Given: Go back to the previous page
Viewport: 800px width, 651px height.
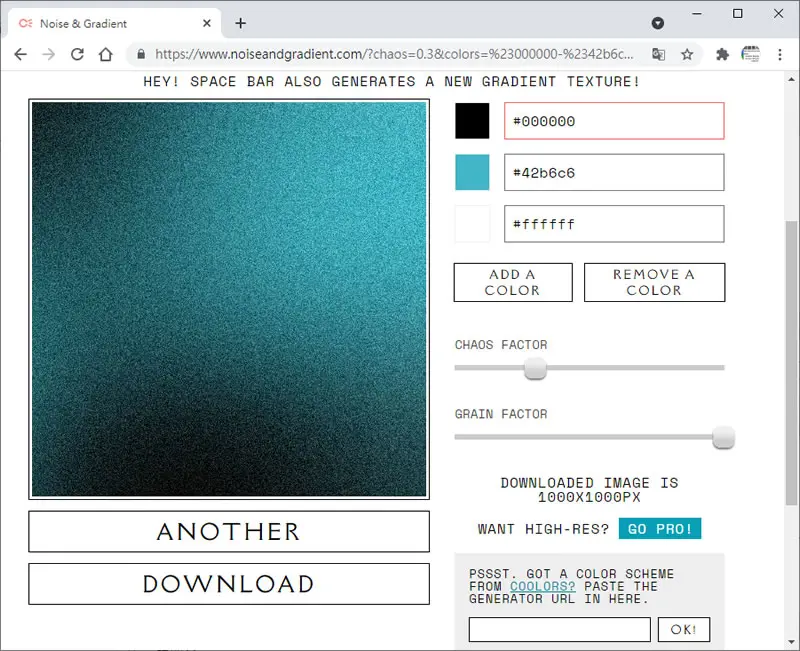Looking at the screenshot, I should [x=20, y=54].
